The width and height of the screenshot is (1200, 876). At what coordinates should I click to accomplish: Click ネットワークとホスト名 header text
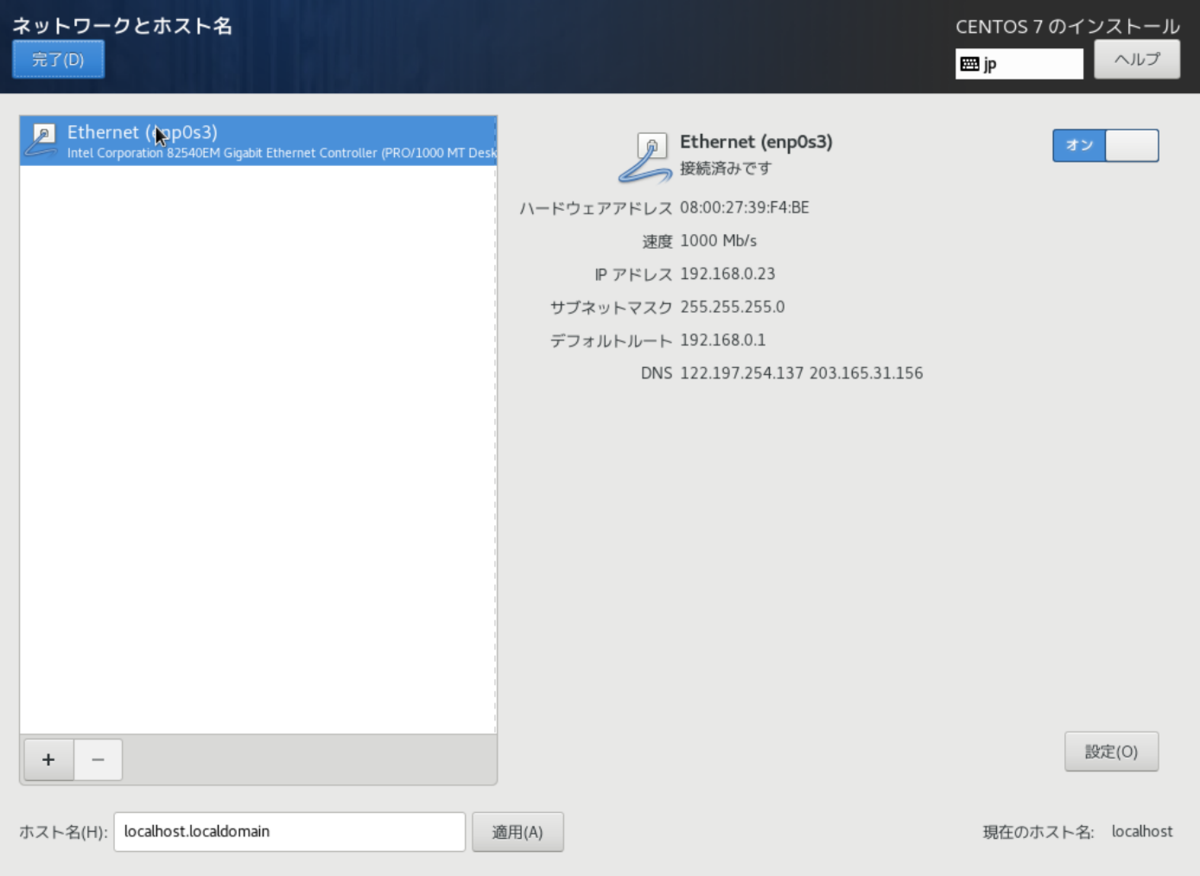point(122,27)
